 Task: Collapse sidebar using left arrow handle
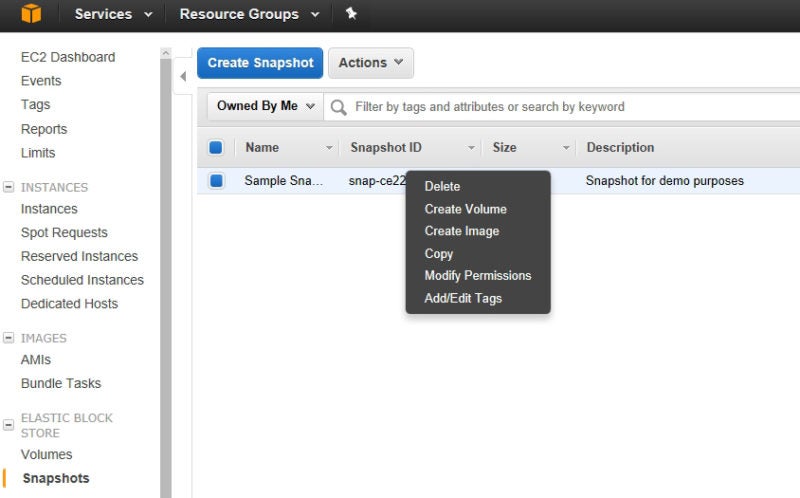coord(183,77)
